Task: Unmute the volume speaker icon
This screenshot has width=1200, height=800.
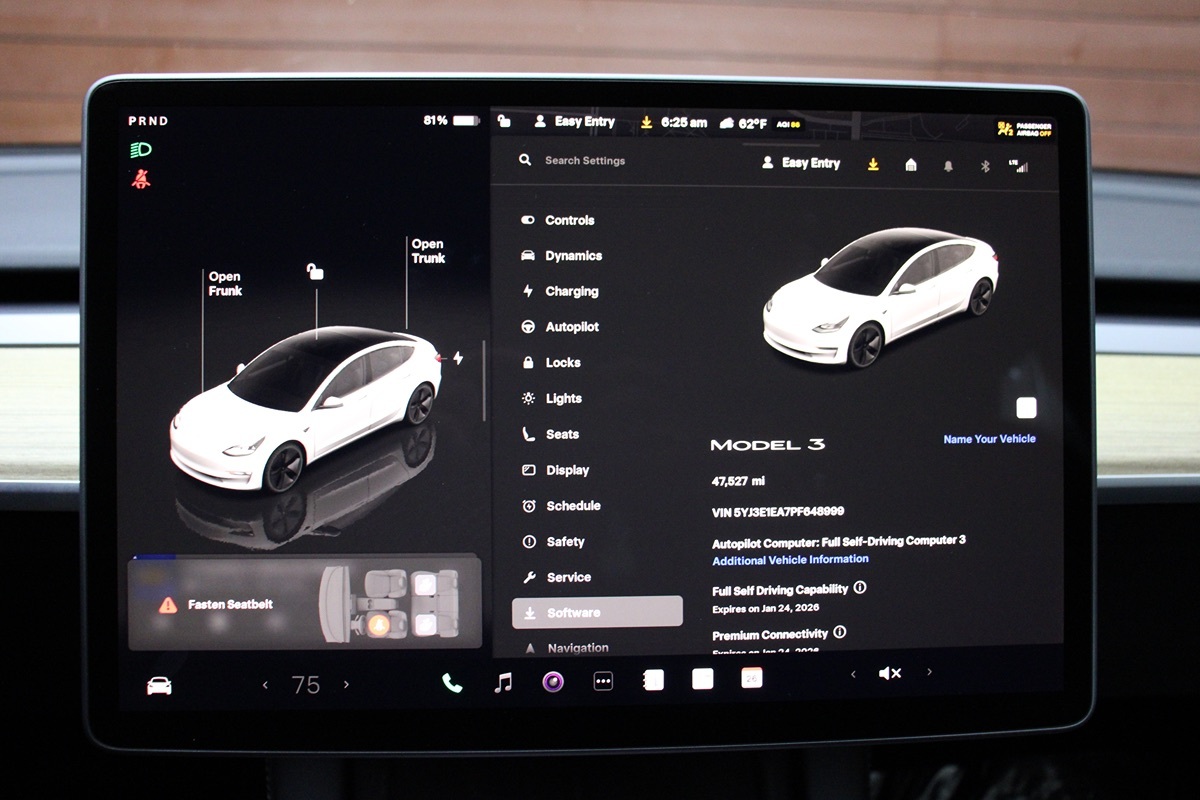Action: [889, 674]
